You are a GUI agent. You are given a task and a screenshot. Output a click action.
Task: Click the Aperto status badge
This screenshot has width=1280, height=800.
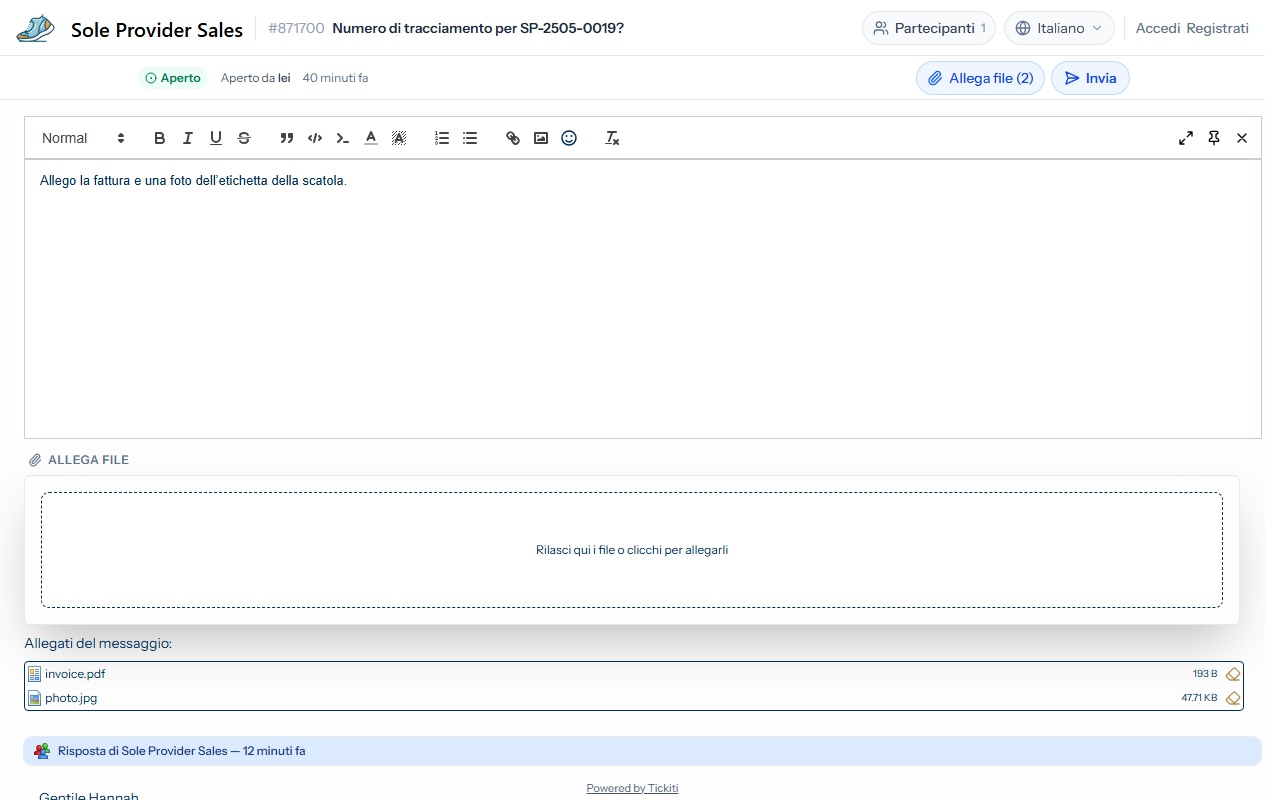point(172,78)
